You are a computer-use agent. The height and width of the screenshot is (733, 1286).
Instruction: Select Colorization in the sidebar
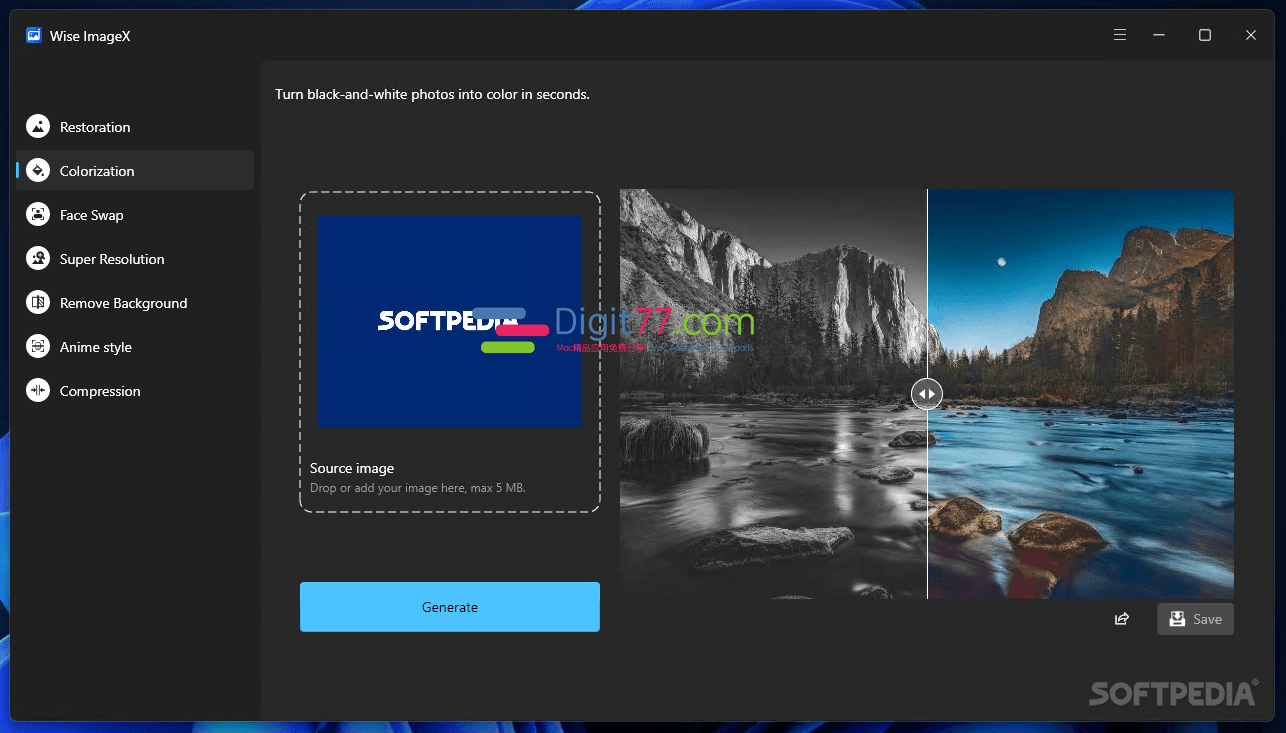[x=135, y=171]
